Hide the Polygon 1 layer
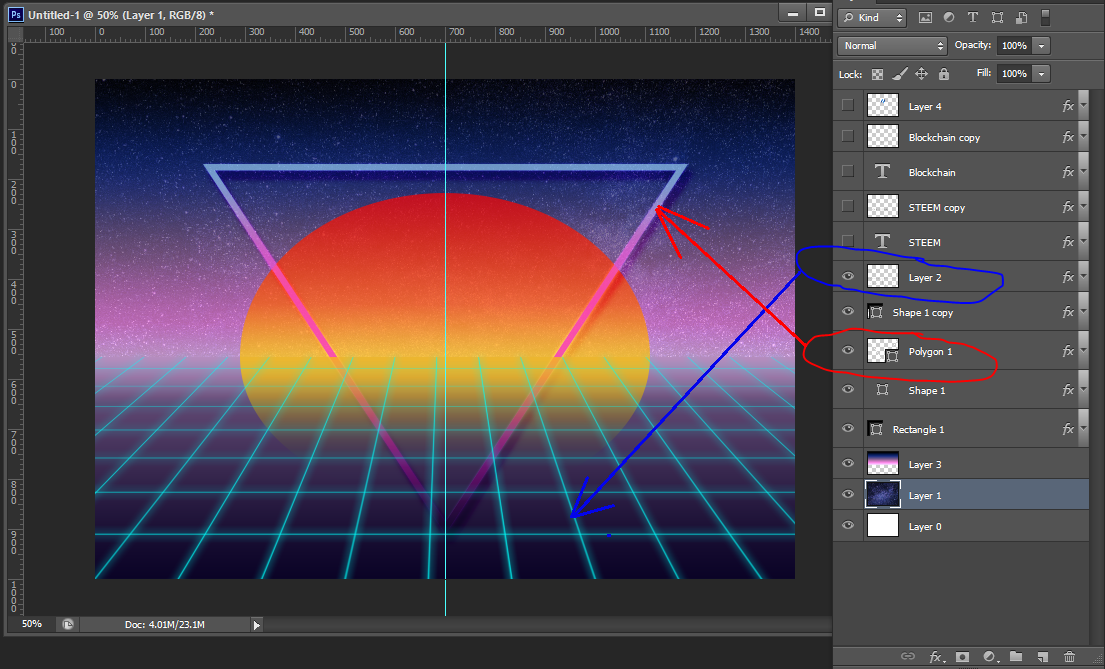 pos(848,350)
